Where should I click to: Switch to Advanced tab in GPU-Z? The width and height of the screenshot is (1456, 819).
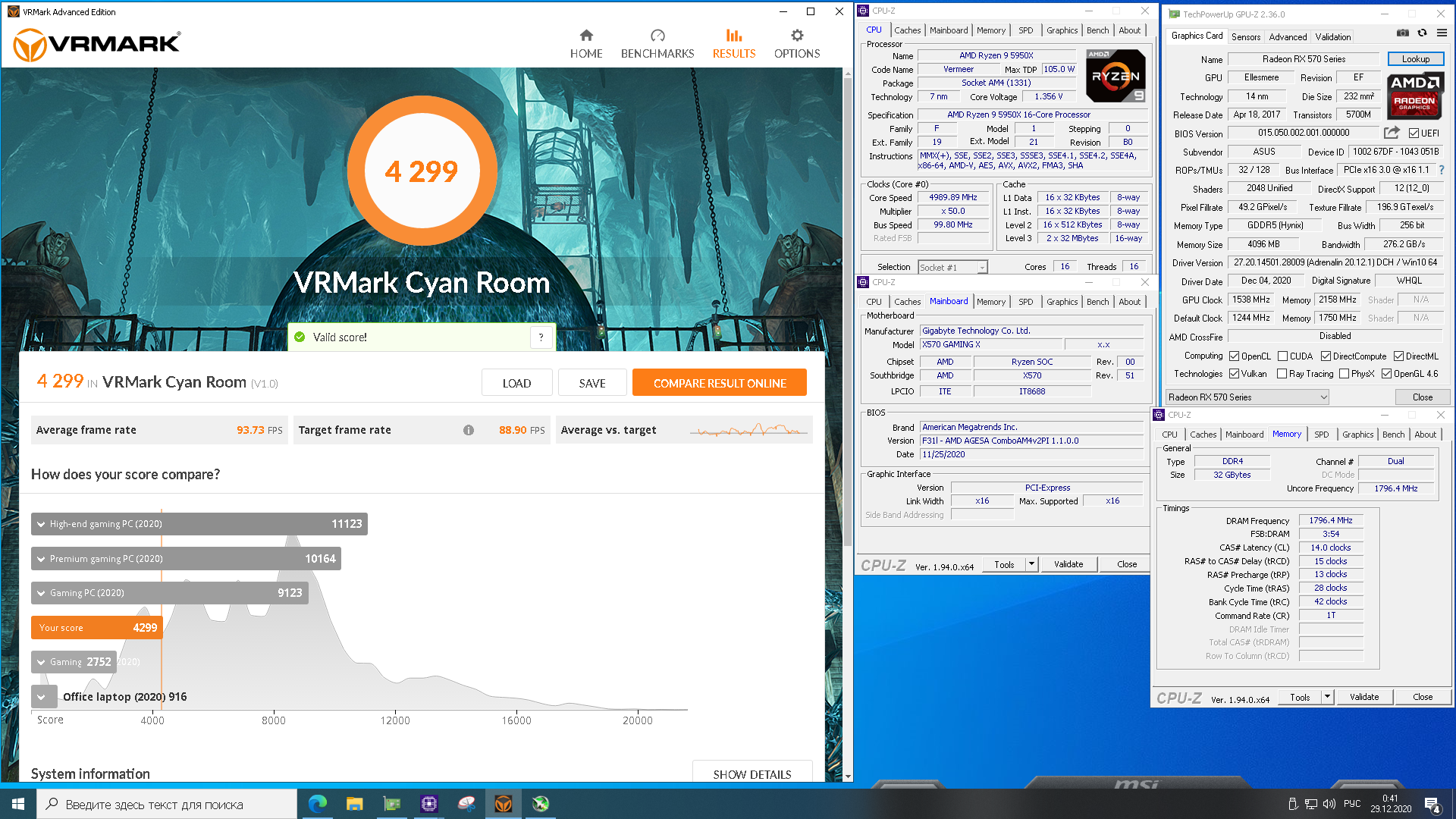tap(1288, 36)
